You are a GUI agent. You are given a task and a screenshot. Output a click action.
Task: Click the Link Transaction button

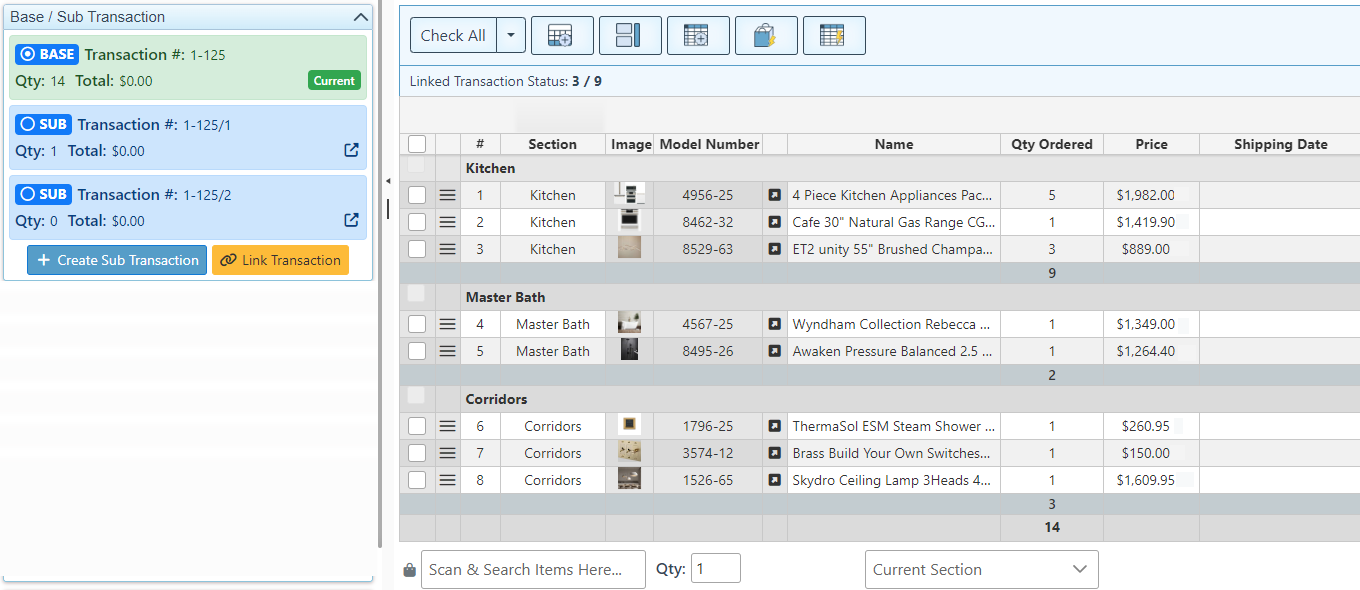click(280, 260)
